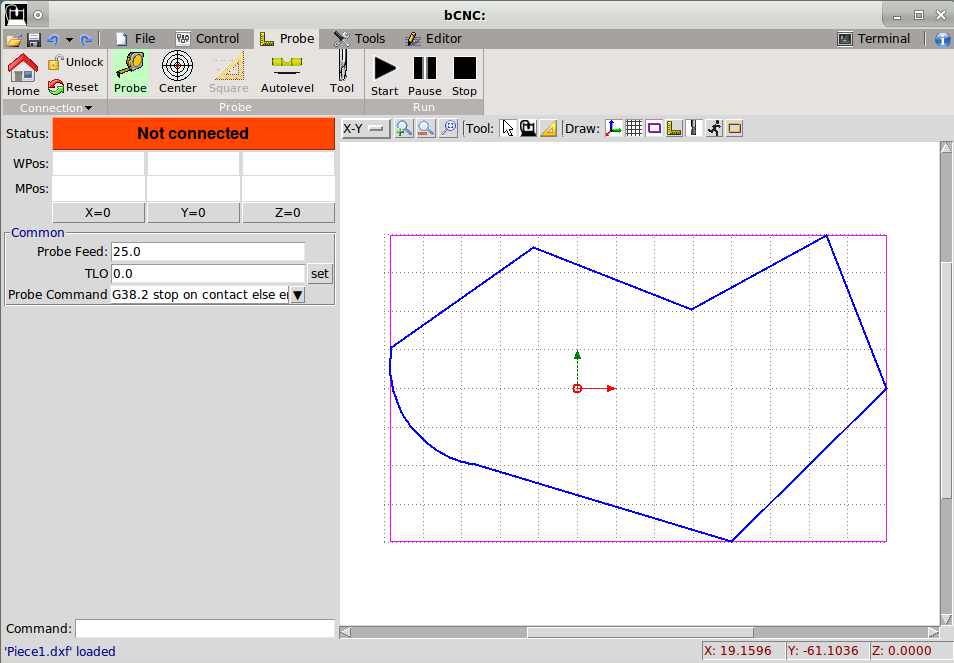Toggle the work area display
This screenshot has height=663, width=954.
click(735, 128)
